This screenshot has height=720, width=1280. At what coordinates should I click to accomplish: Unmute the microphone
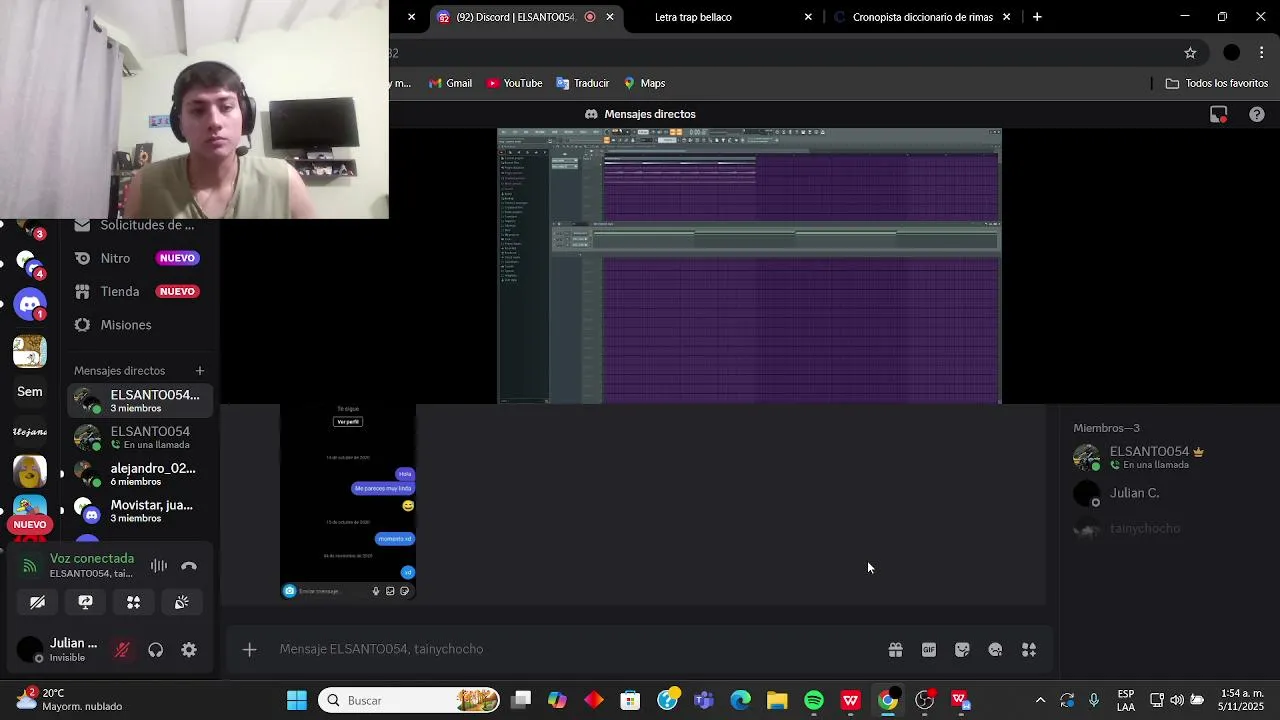point(122,650)
